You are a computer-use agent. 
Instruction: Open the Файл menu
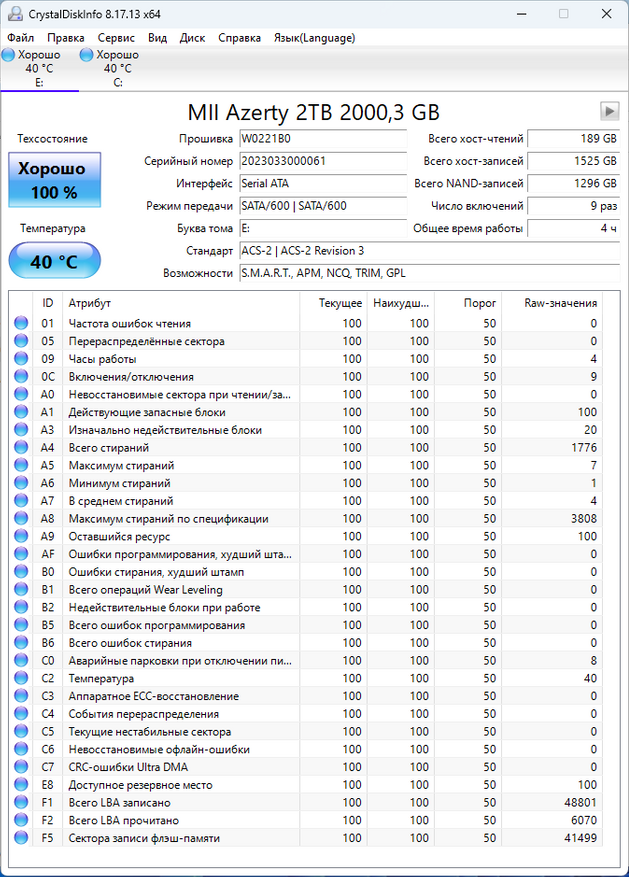(21, 37)
